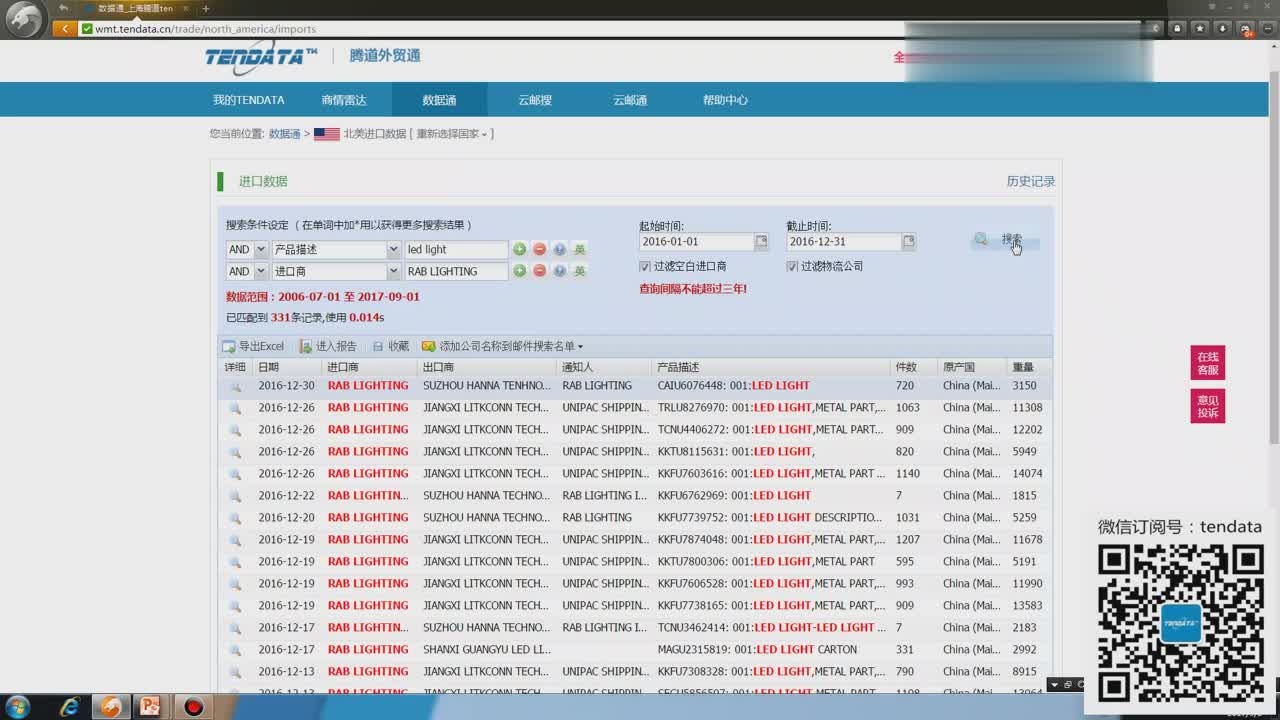The image size is (1280, 720).
Task: Open 商情雷达 tab
Action: pyautogui.click(x=344, y=100)
